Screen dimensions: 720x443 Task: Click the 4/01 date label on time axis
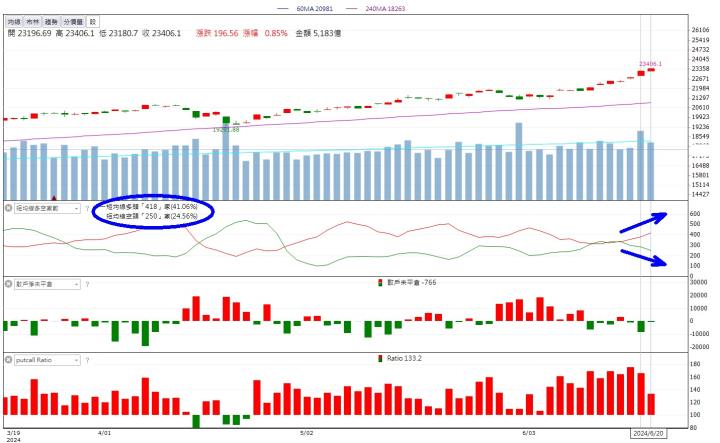tap(105, 433)
